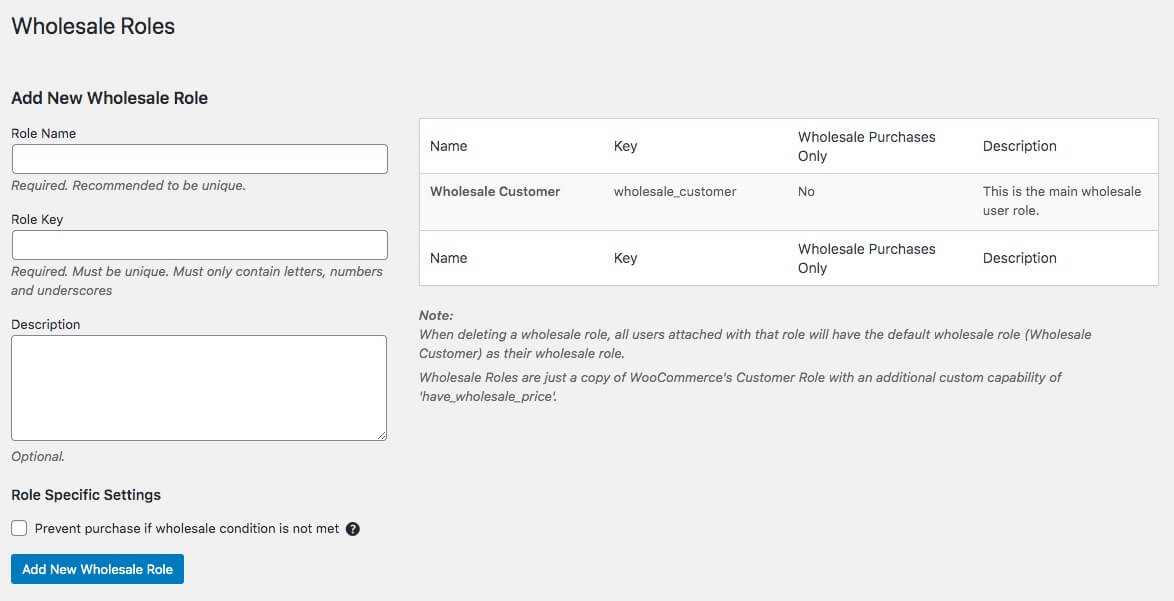Select the Description textarea
The height and width of the screenshot is (601, 1174).
point(199,387)
